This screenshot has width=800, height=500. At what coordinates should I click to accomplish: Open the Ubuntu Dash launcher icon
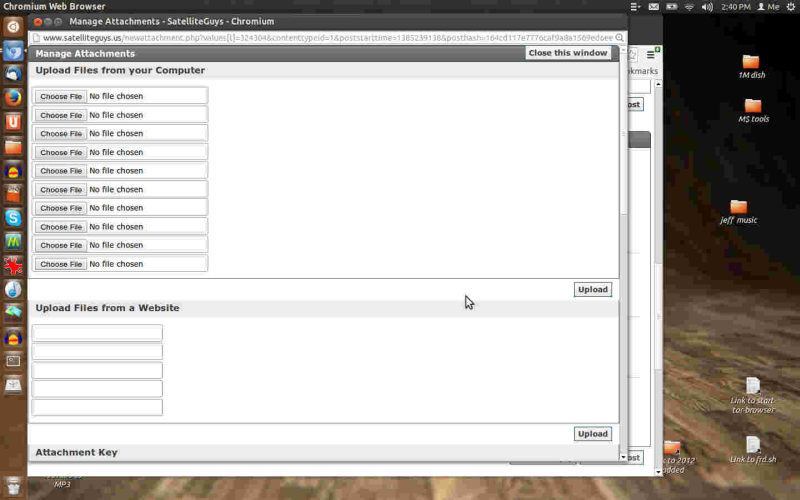point(13,27)
